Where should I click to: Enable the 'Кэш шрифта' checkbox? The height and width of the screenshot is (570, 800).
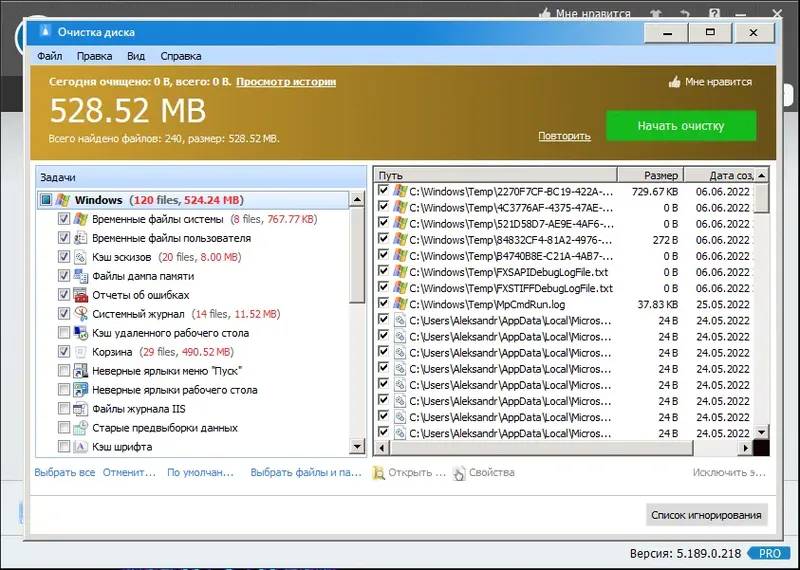pos(64,447)
